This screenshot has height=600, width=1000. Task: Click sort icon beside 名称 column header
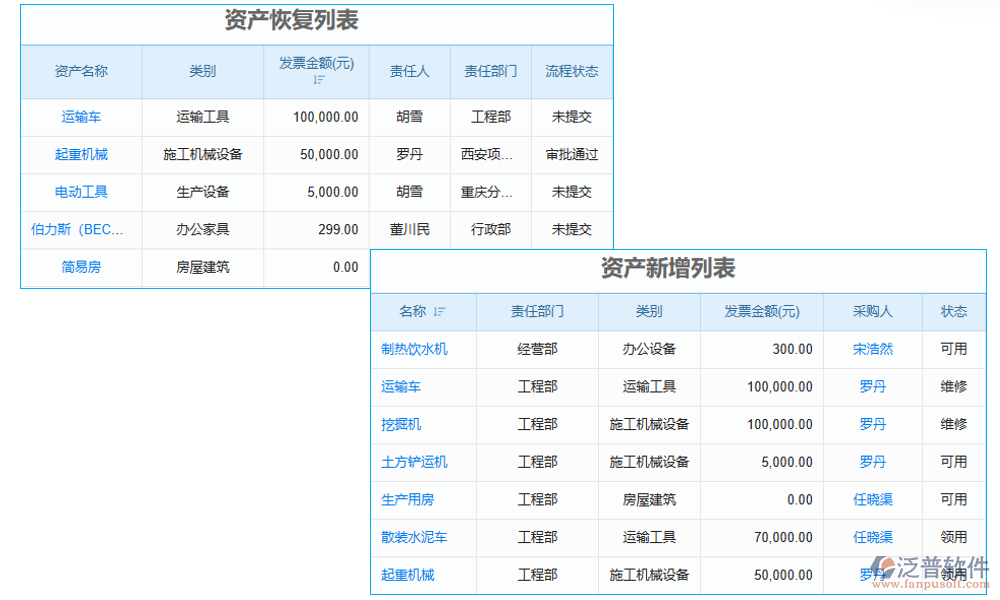click(x=439, y=312)
